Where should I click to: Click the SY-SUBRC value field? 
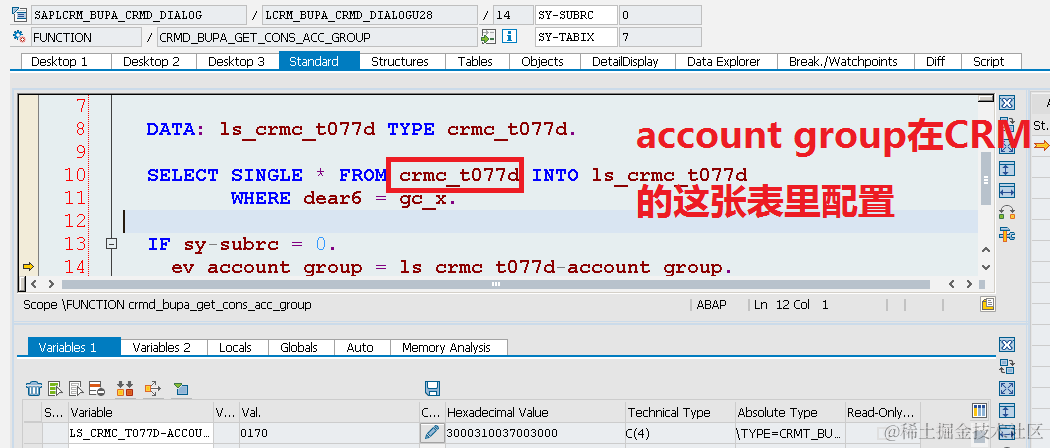660,15
